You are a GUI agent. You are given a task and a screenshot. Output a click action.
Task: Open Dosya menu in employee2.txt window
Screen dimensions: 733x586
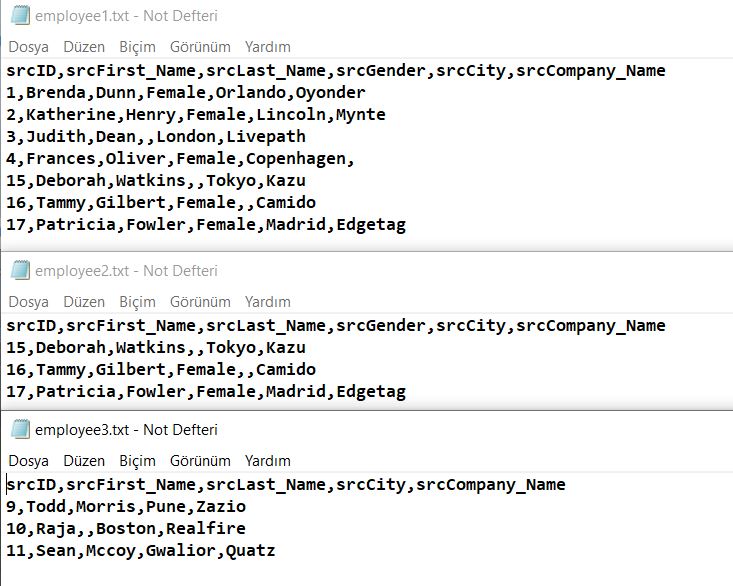coord(29,302)
